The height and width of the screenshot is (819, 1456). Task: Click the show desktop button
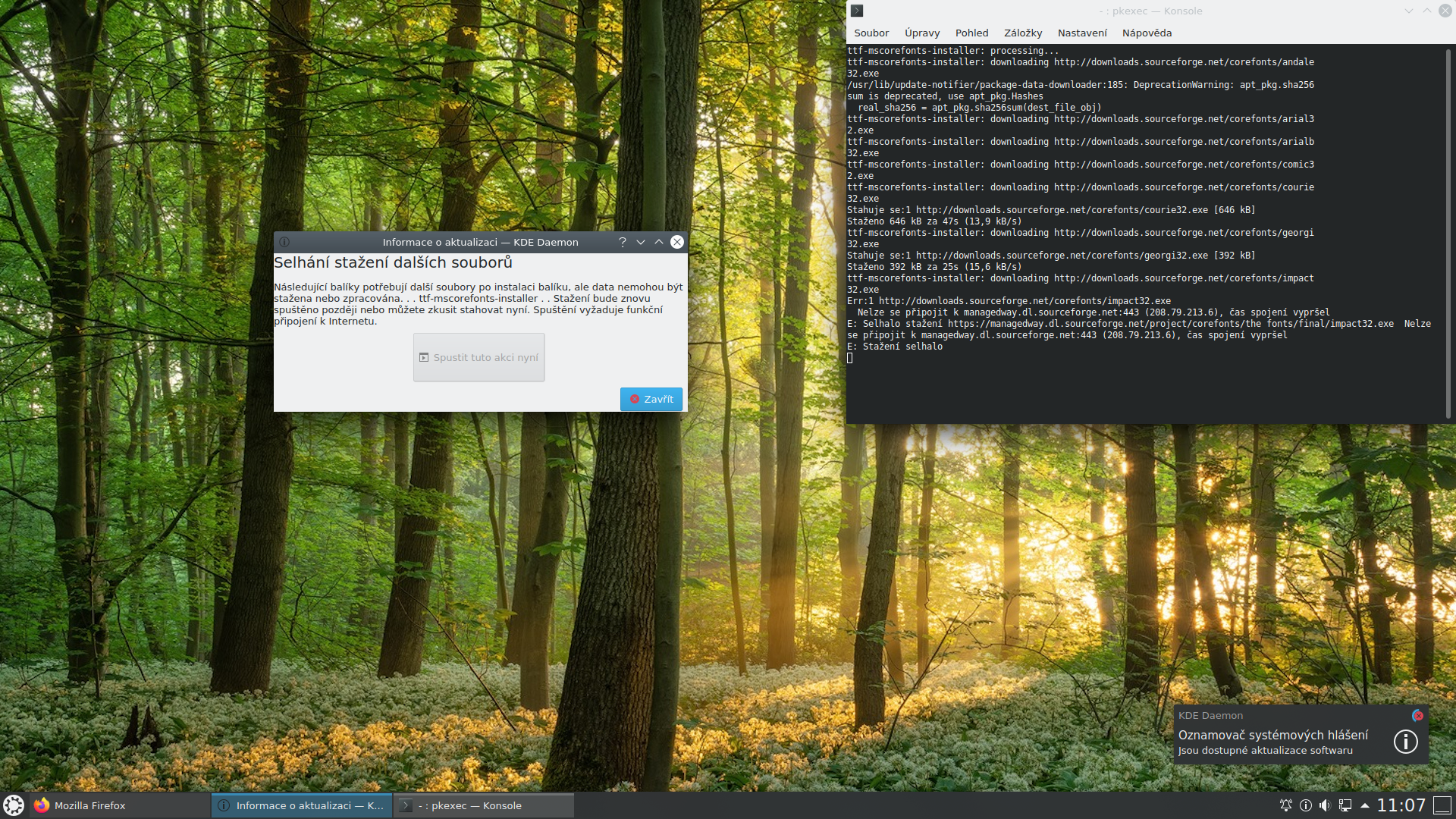click(1442, 805)
